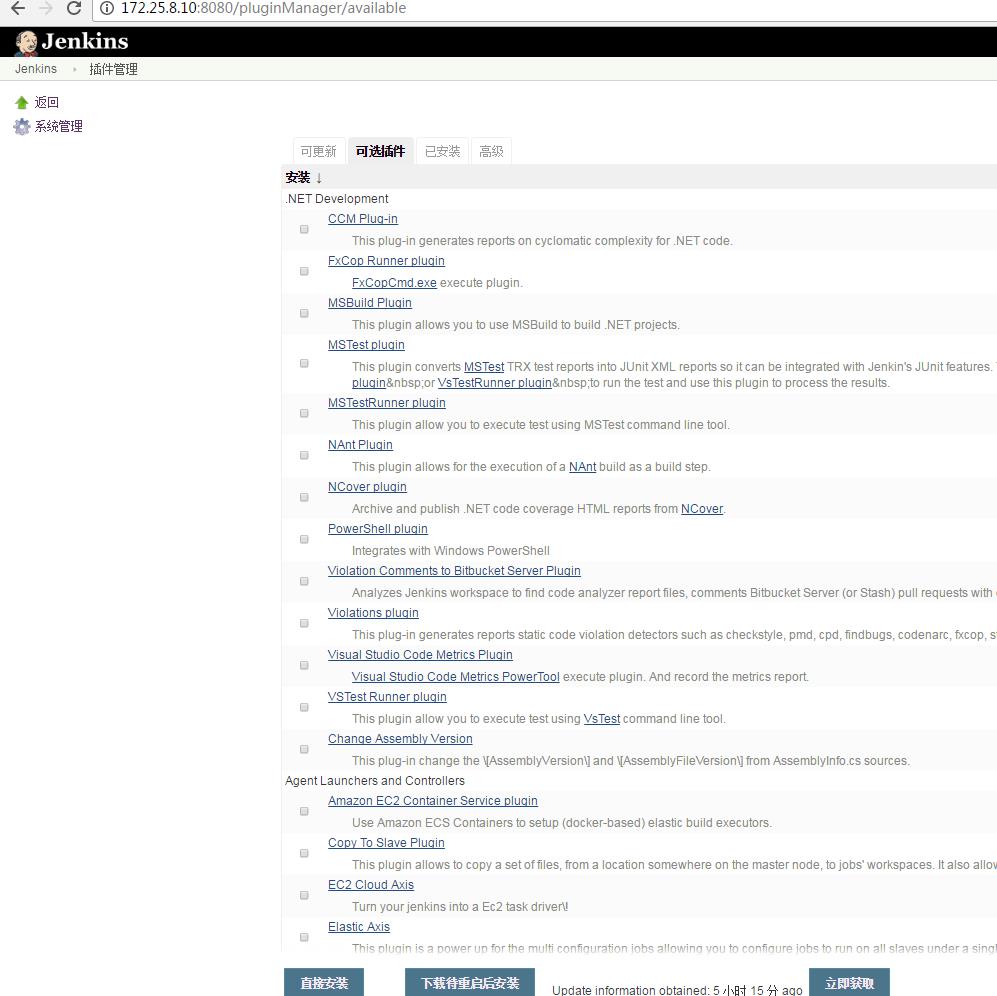Click the 直接安装 button

324,983
